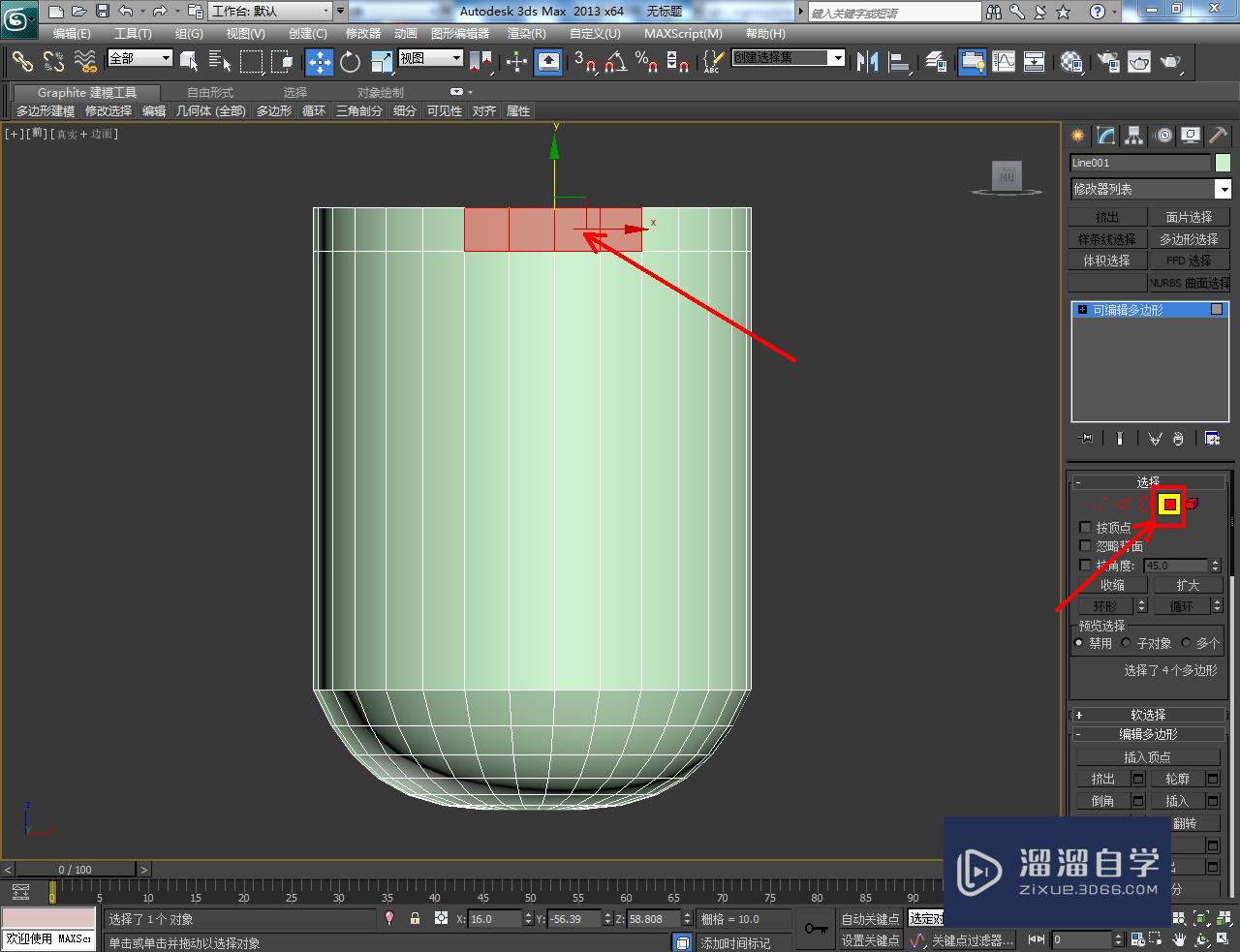Click the Mirror tool icon
The width and height of the screenshot is (1240, 952).
tap(868, 61)
